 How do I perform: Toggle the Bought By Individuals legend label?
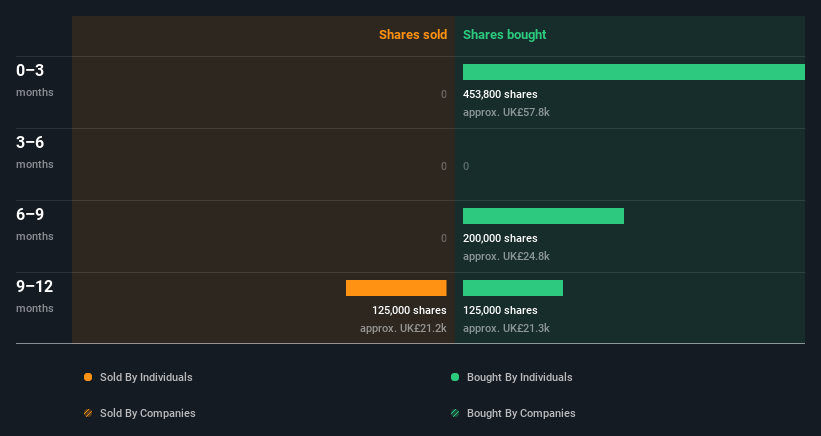pos(519,377)
